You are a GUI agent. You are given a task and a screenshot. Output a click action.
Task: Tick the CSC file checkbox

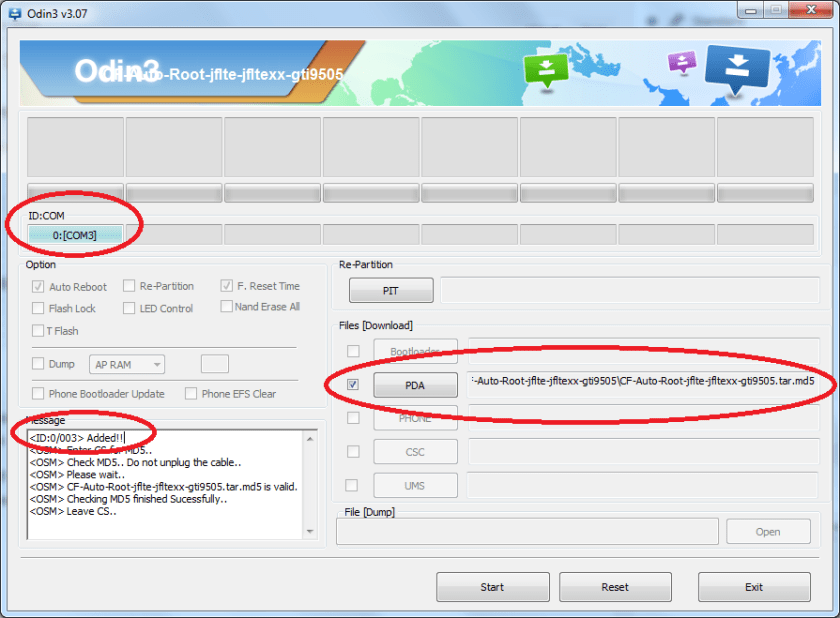[x=352, y=452]
